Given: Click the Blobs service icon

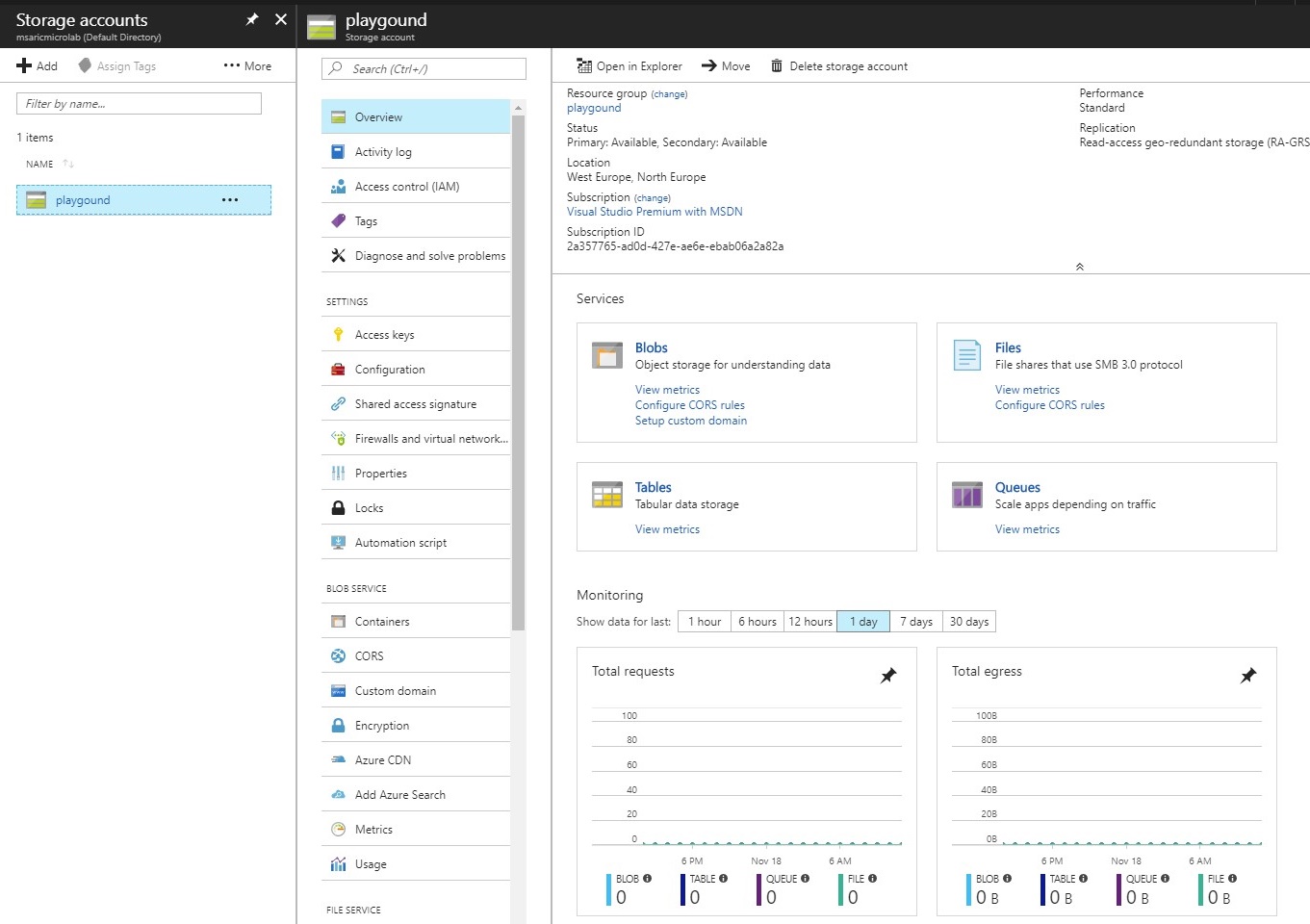Looking at the screenshot, I should tap(607, 355).
